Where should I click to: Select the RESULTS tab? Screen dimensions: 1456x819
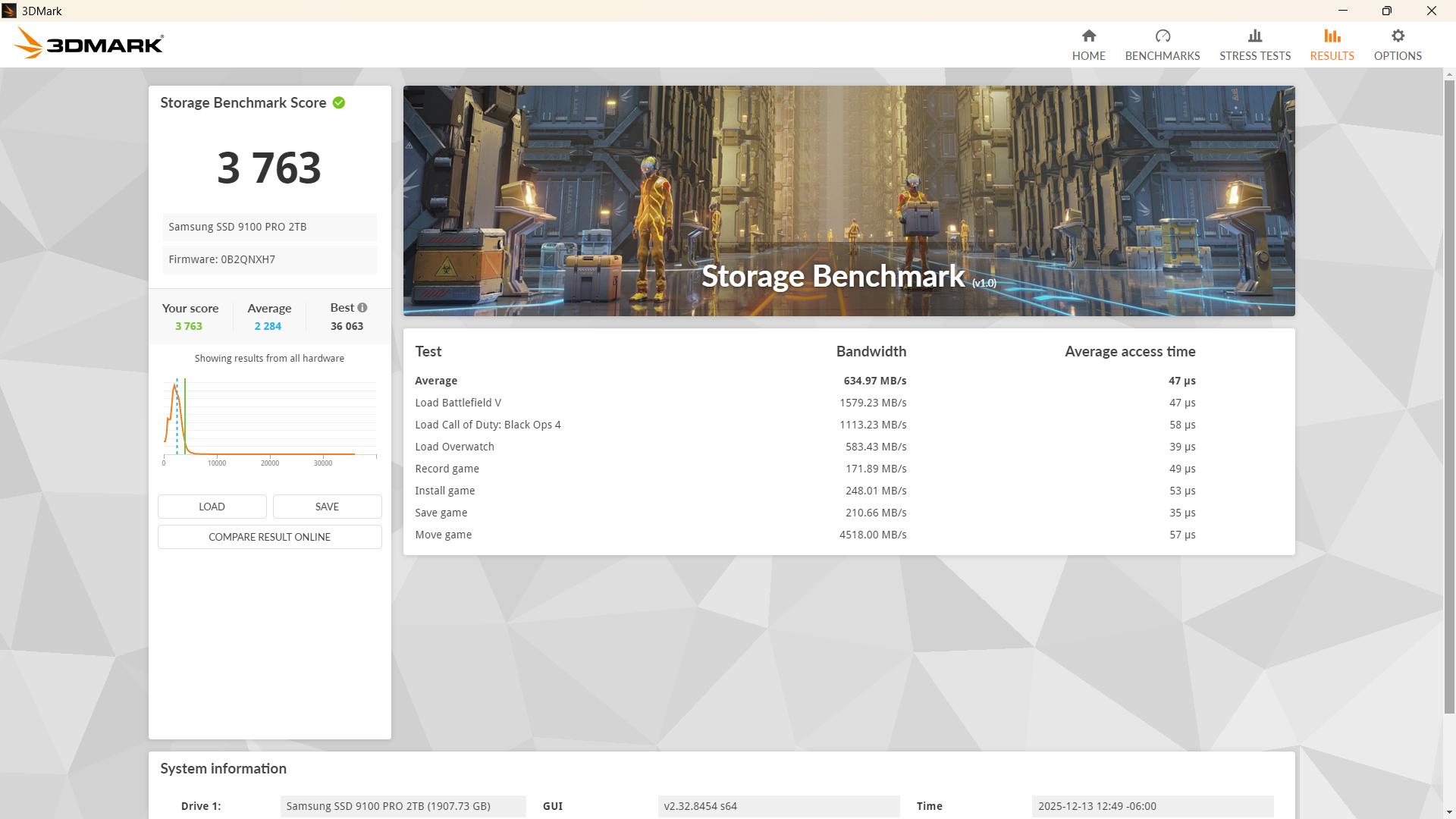point(1332,45)
